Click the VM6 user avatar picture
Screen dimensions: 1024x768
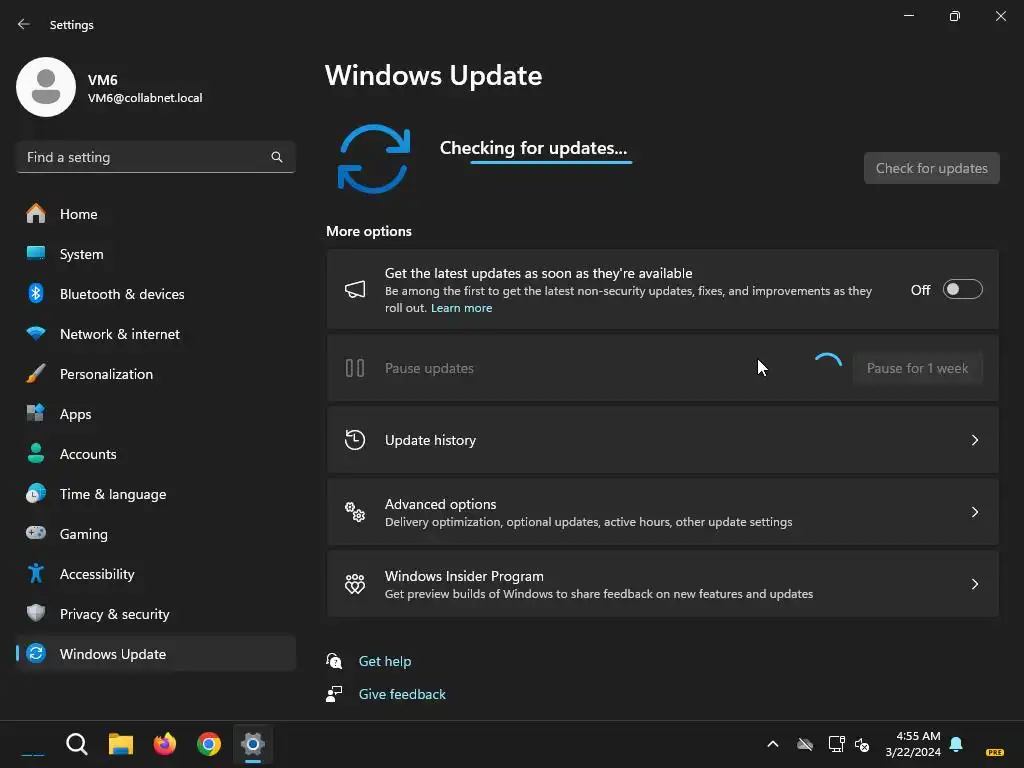[46, 87]
